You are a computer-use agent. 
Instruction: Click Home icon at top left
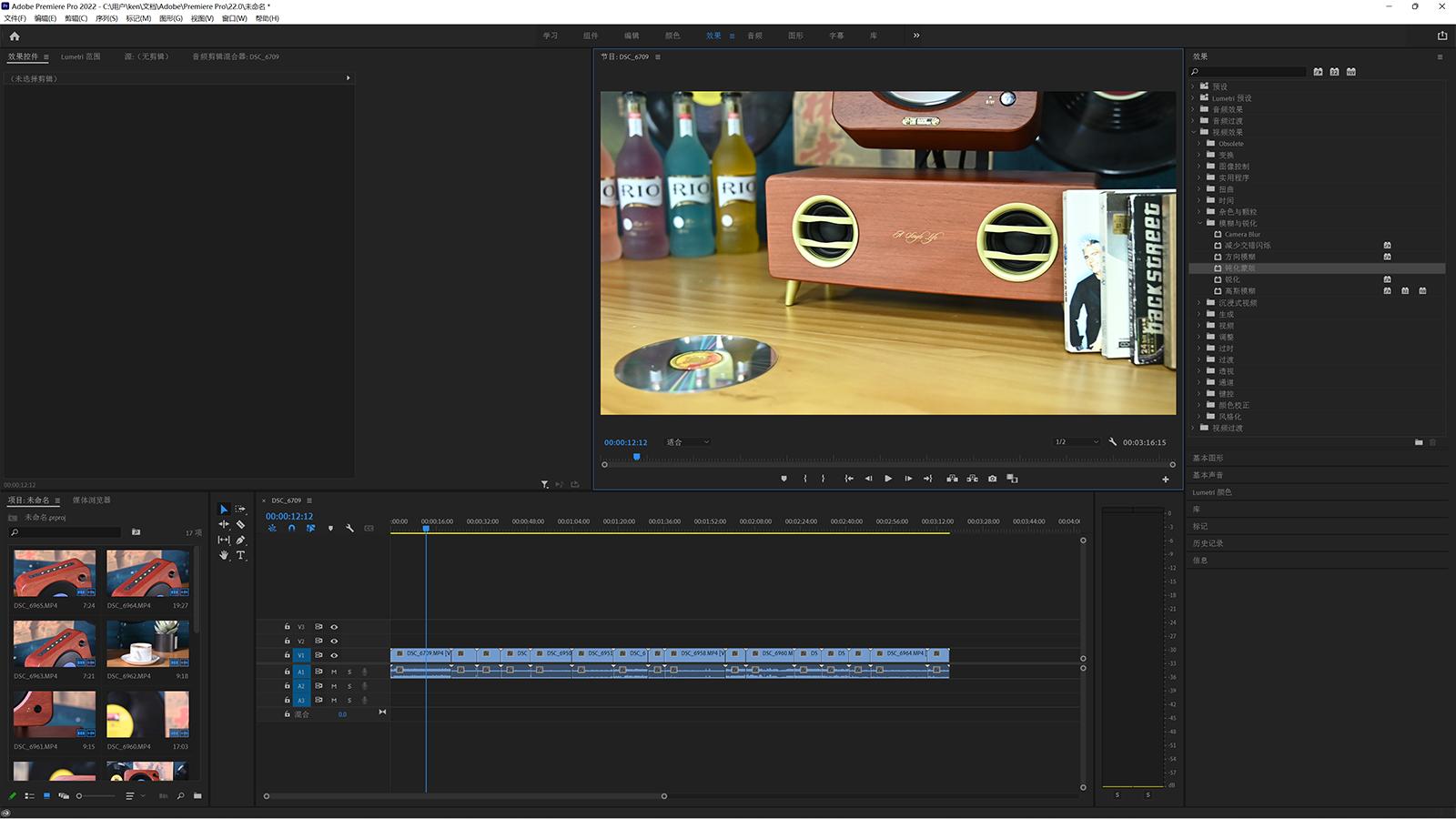click(15, 36)
